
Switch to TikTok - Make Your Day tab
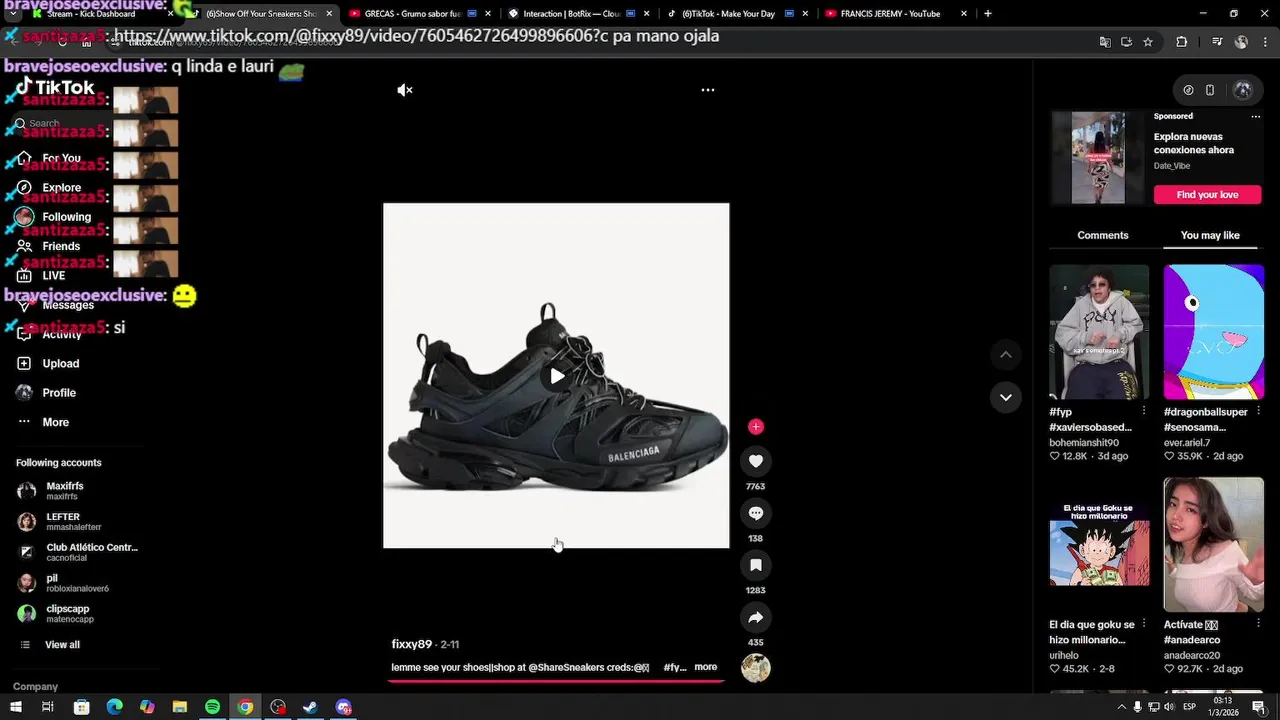click(x=737, y=14)
